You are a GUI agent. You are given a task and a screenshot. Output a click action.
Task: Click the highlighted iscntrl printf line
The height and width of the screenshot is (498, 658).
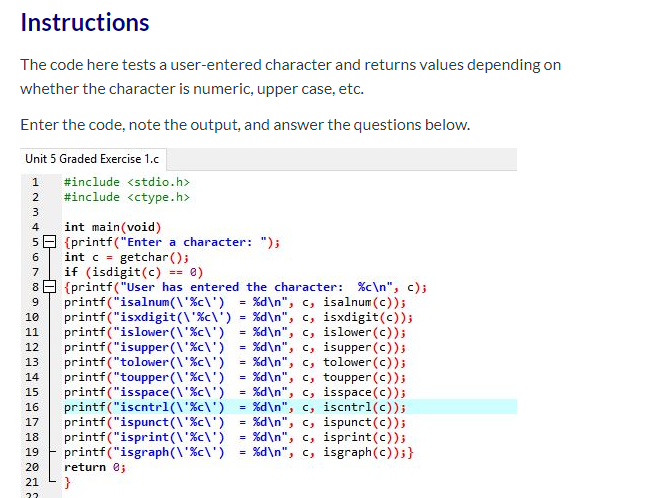235,407
